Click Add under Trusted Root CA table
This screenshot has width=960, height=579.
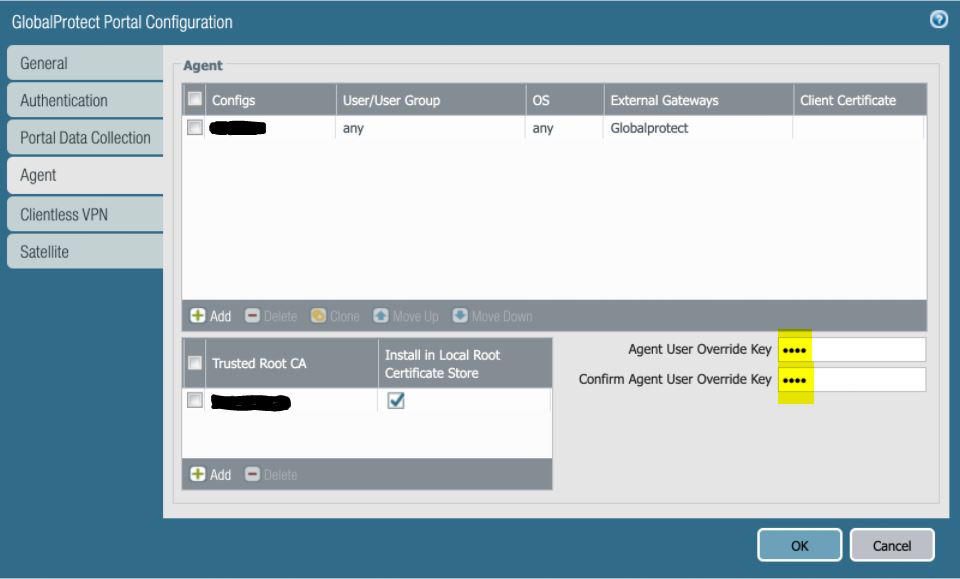[211, 474]
